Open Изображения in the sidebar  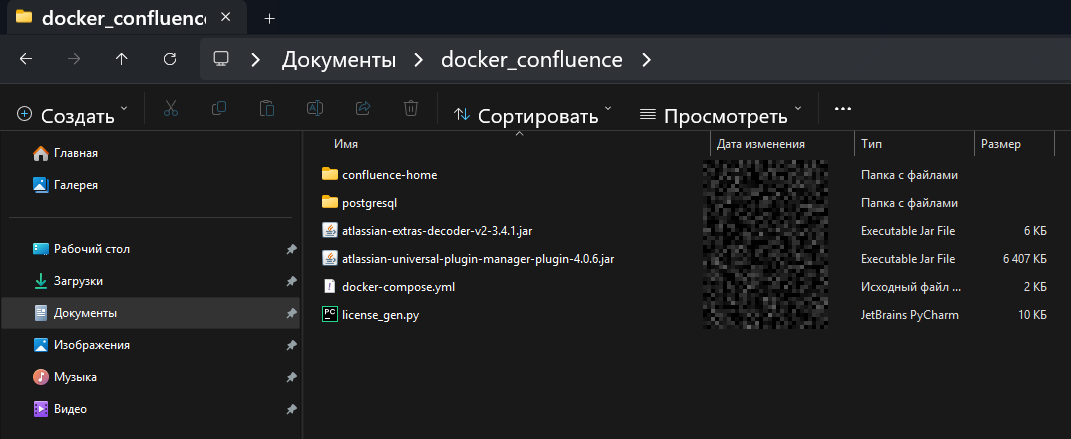(92, 345)
